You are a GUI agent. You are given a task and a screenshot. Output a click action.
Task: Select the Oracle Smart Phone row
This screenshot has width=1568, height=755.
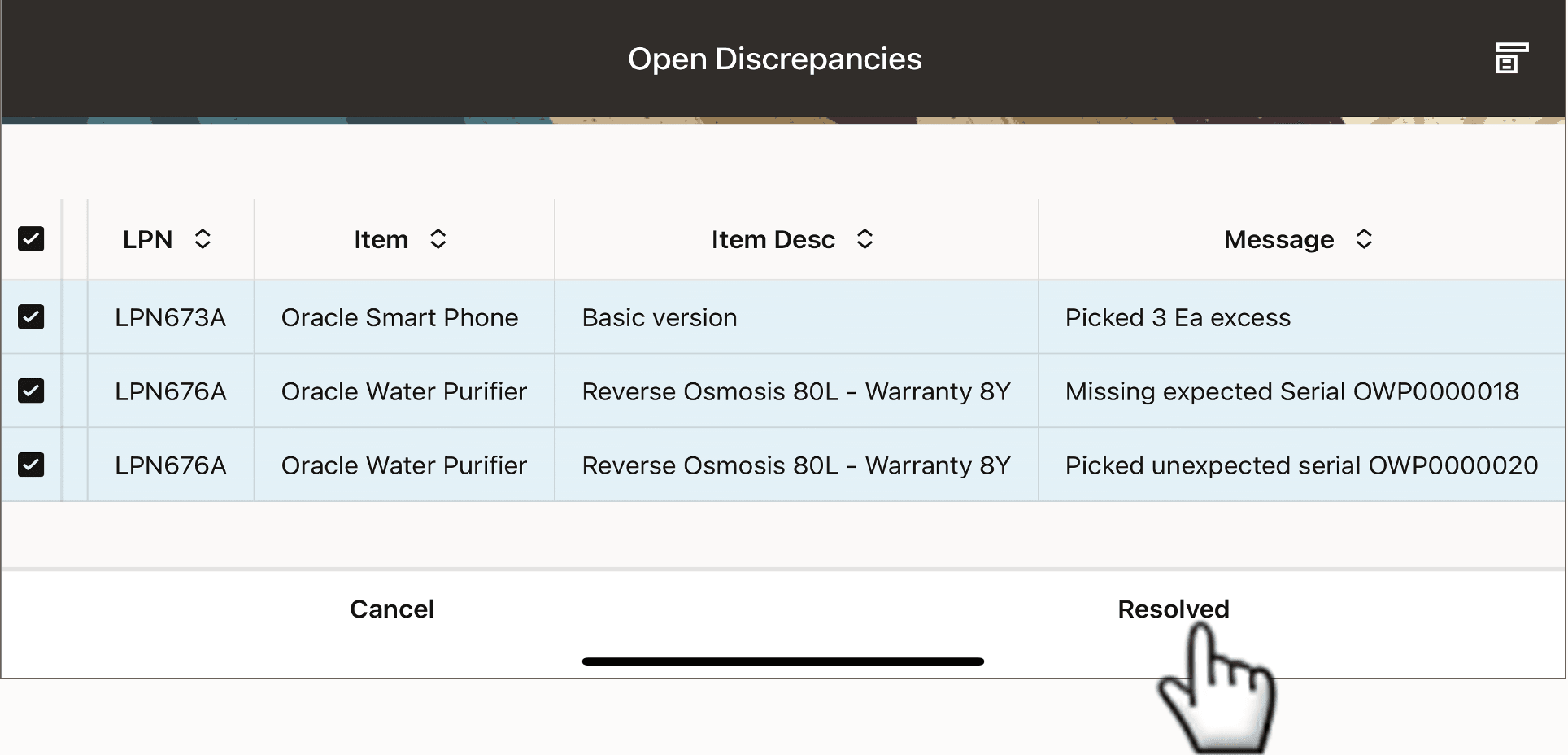click(x=399, y=317)
